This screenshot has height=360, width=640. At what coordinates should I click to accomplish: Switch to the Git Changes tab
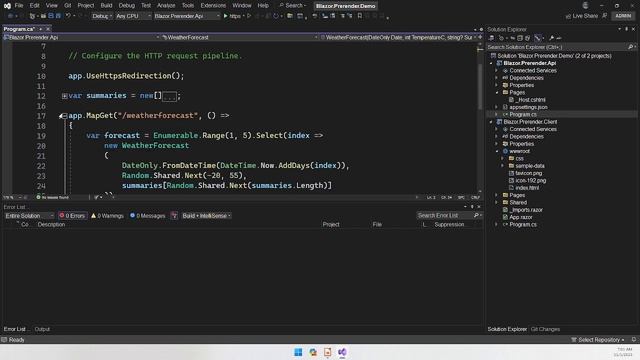click(x=545, y=329)
